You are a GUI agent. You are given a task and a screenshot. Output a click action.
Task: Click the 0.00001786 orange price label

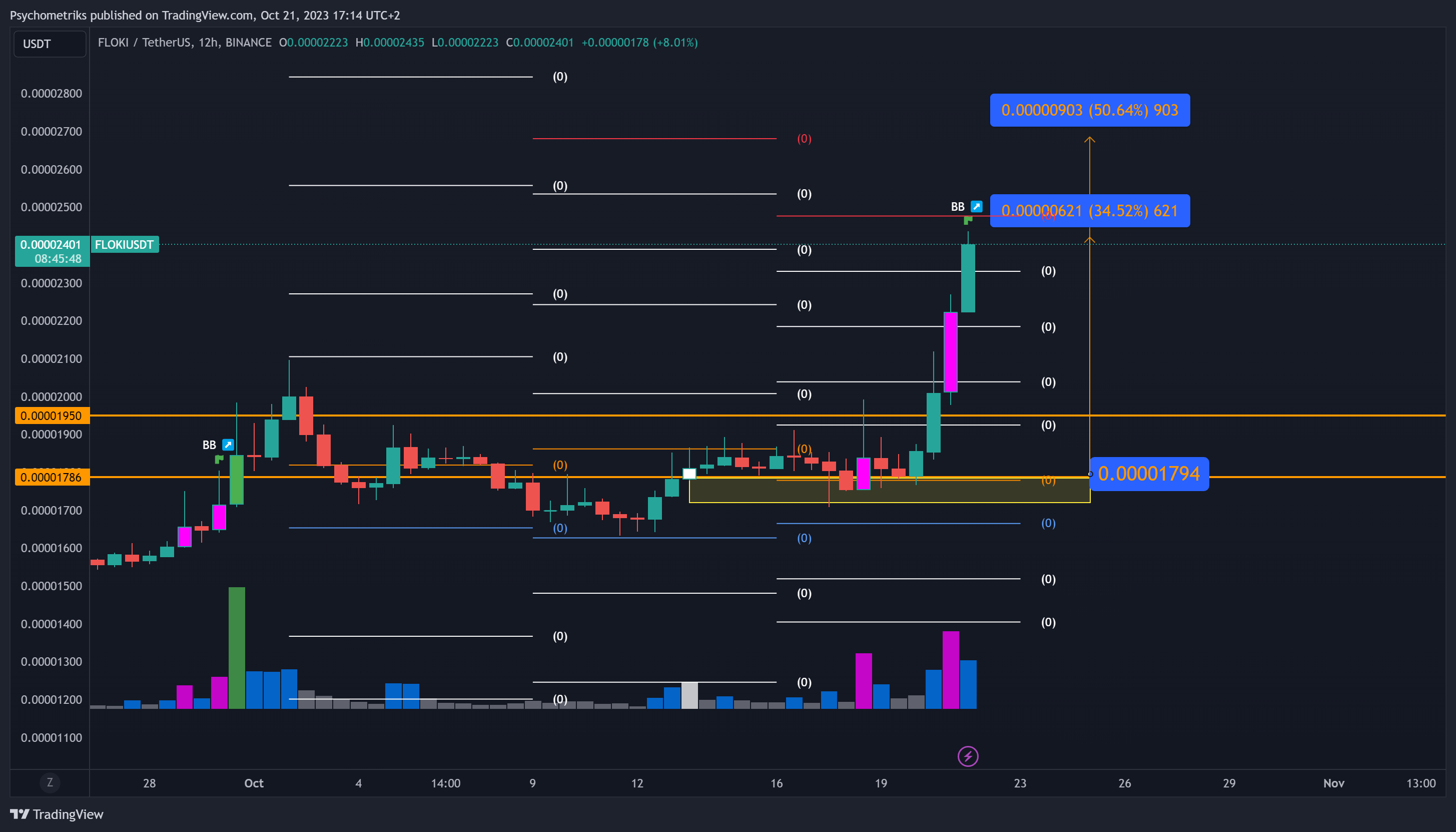click(52, 477)
